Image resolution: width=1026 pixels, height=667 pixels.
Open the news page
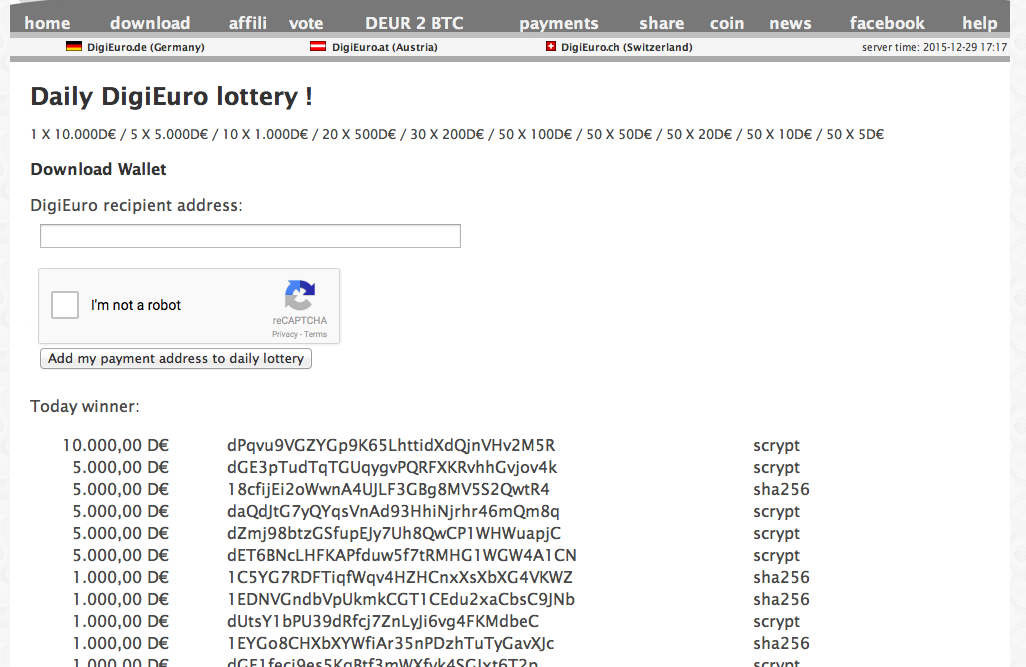coord(790,23)
